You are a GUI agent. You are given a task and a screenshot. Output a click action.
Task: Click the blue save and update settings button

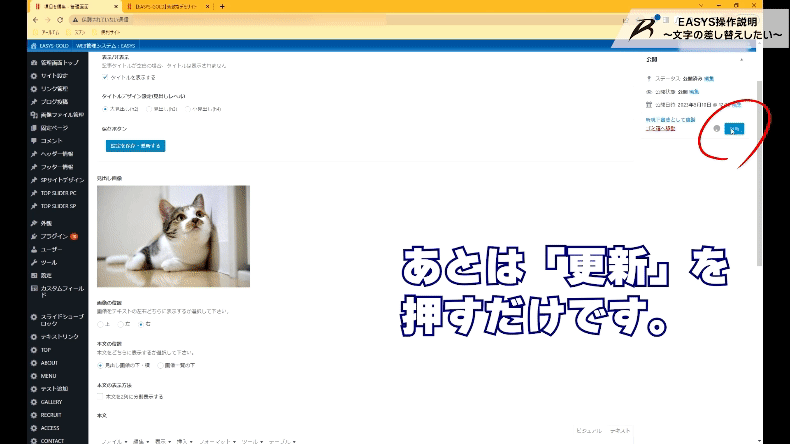coord(136,146)
